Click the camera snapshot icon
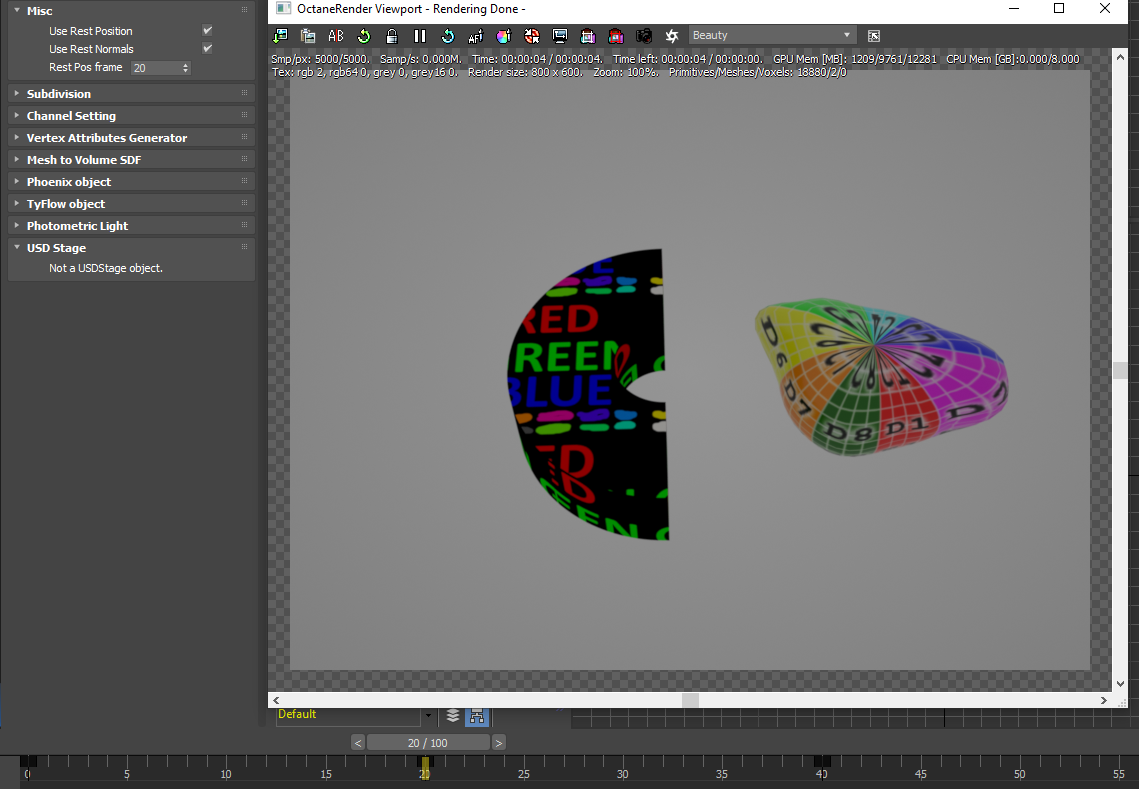This screenshot has height=789, width=1139. [x=644, y=36]
